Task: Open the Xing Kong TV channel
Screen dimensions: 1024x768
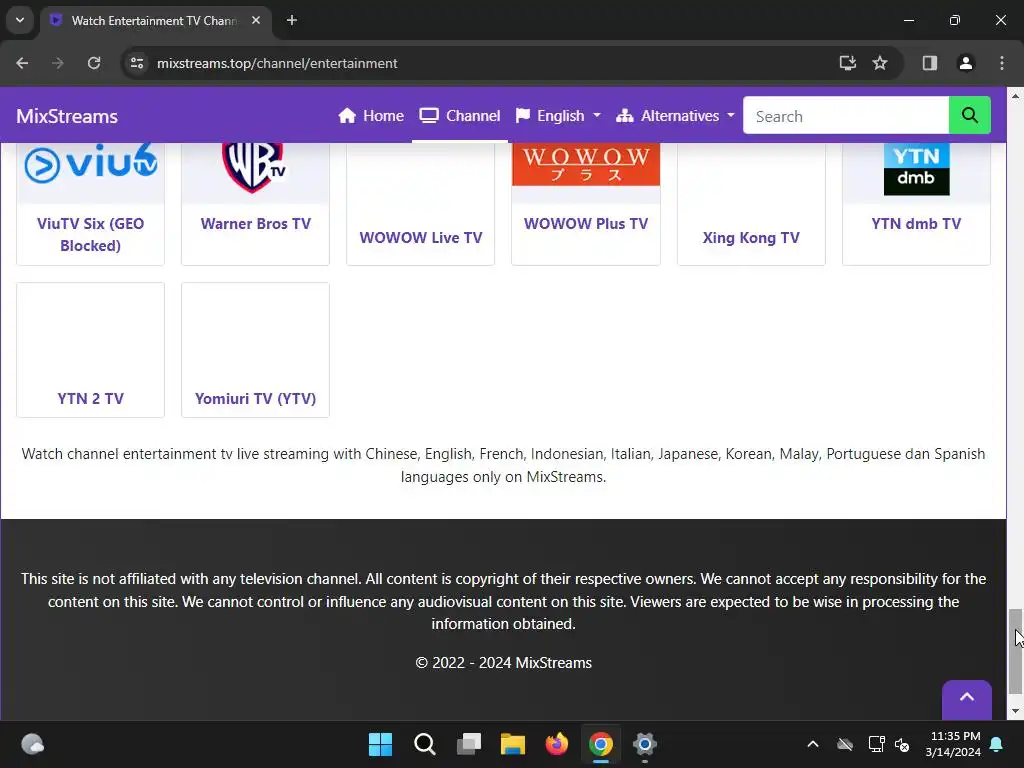Action: pyautogui.click(x=751, y=238)
